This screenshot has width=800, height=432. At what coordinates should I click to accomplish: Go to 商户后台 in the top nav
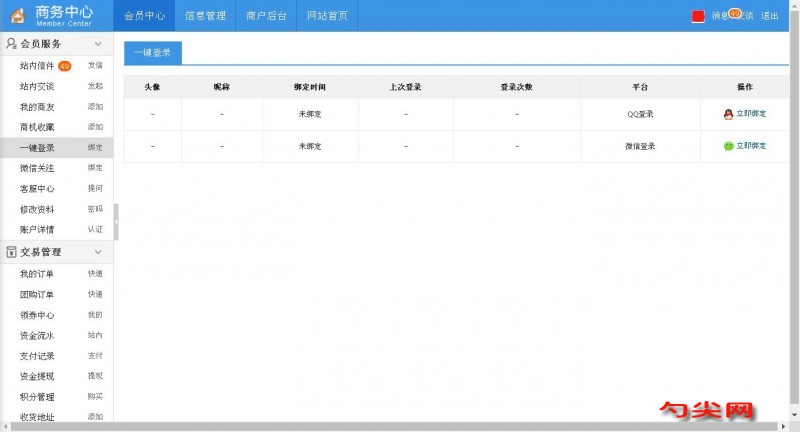266,16
